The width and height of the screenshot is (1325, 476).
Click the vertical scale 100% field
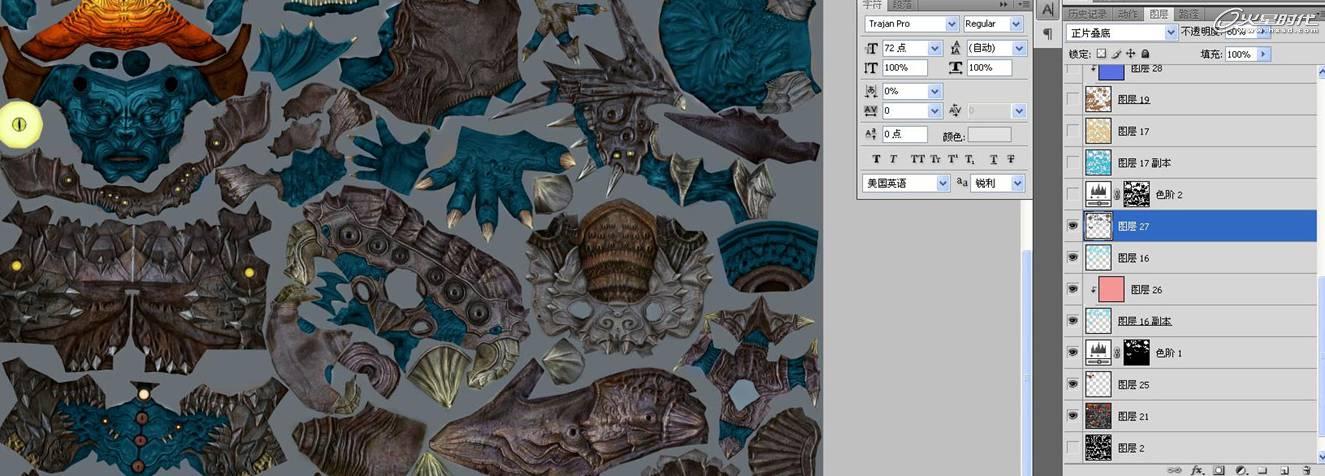coord(904,68)
